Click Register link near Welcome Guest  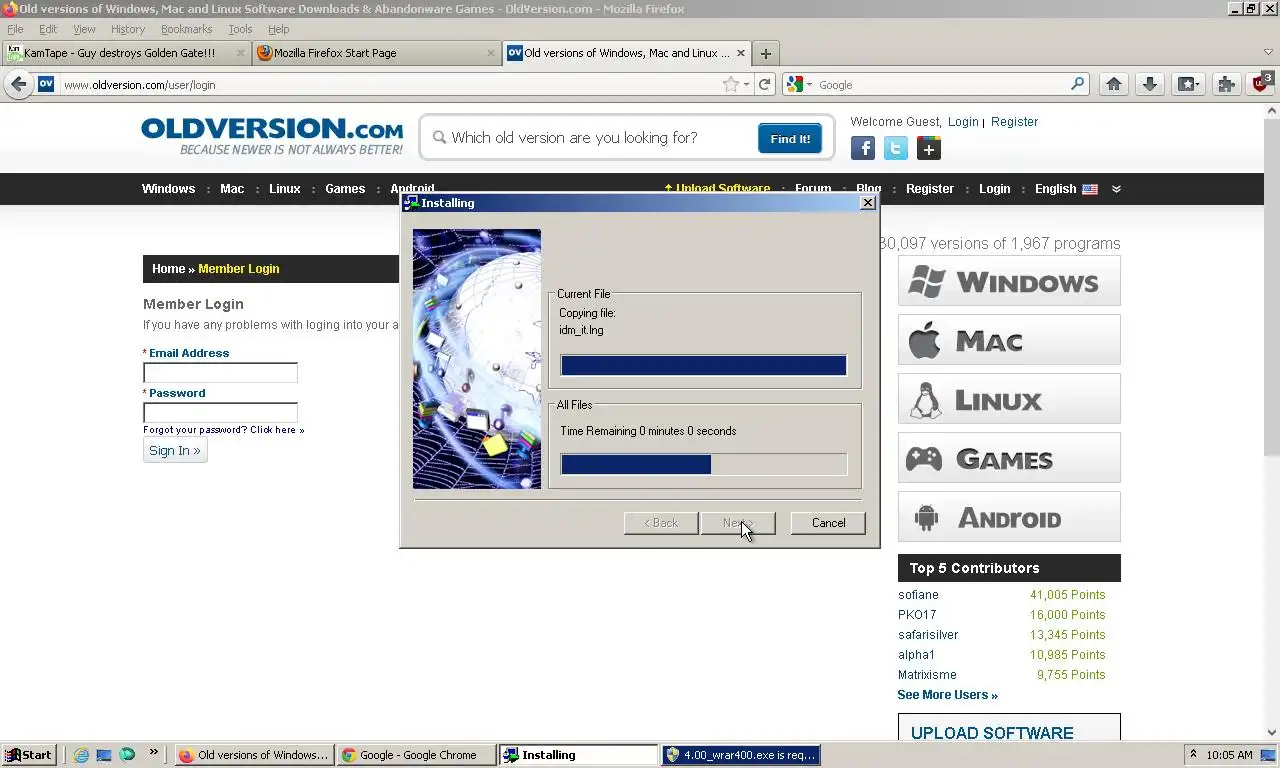click(1014, 122)
